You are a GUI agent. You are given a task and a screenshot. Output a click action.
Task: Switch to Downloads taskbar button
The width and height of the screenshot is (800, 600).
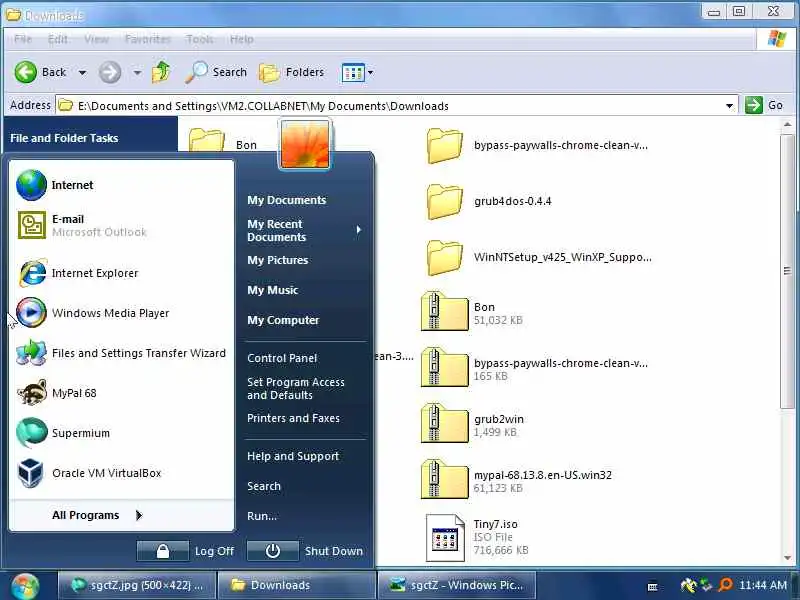tap(296, 585)
